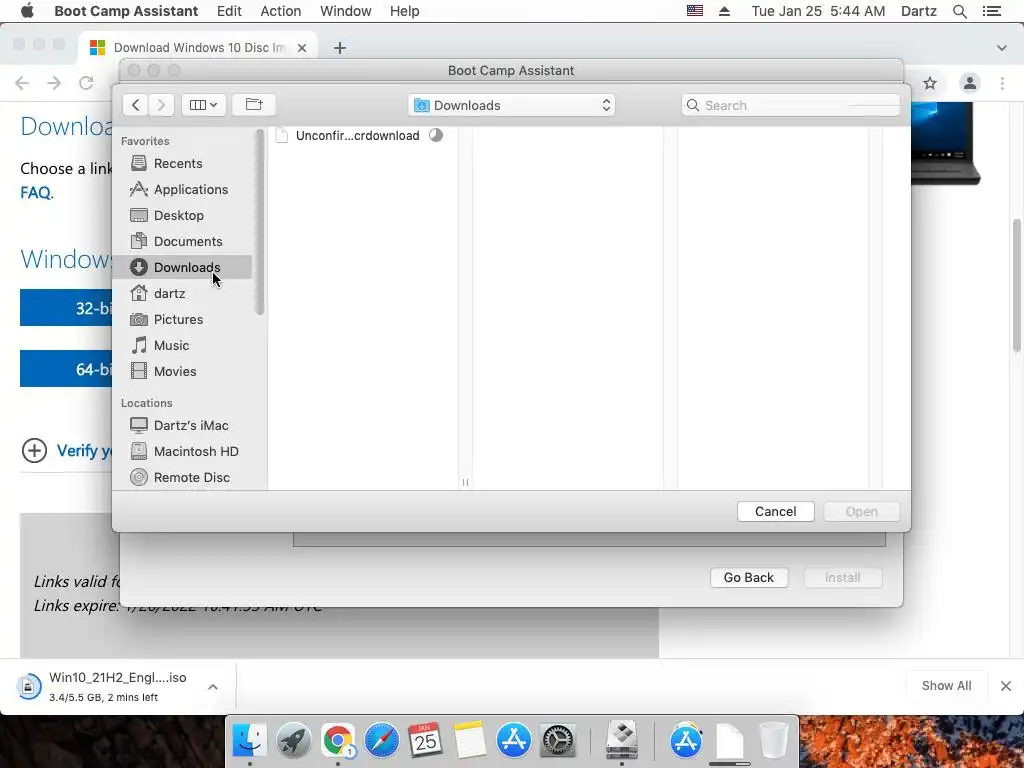1024x768 pixels.
Task: Select Movies in the sidebar
Action: pyautogui.click(x=182, y=372)
